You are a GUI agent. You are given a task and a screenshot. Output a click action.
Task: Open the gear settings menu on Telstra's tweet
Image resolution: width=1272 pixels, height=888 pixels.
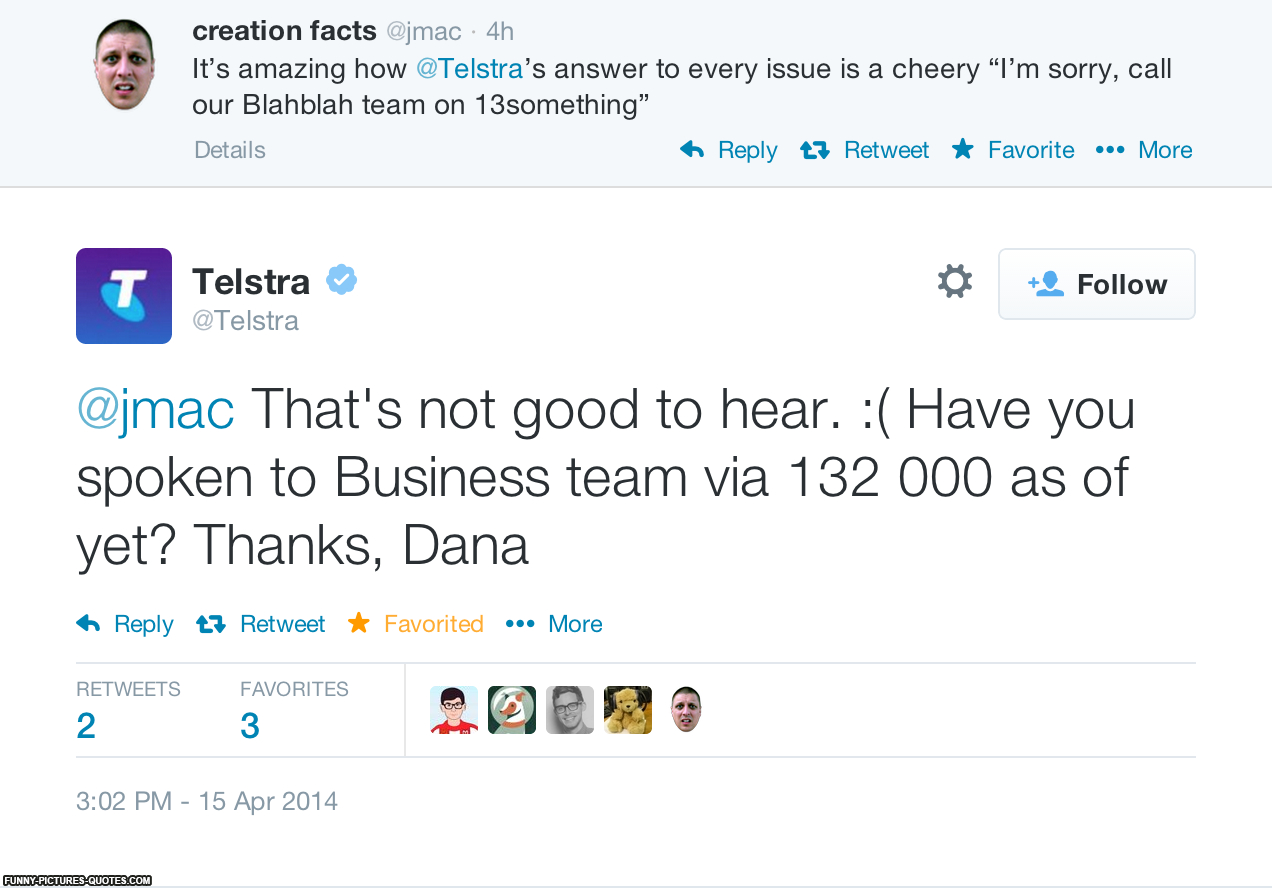coord(954,282)
